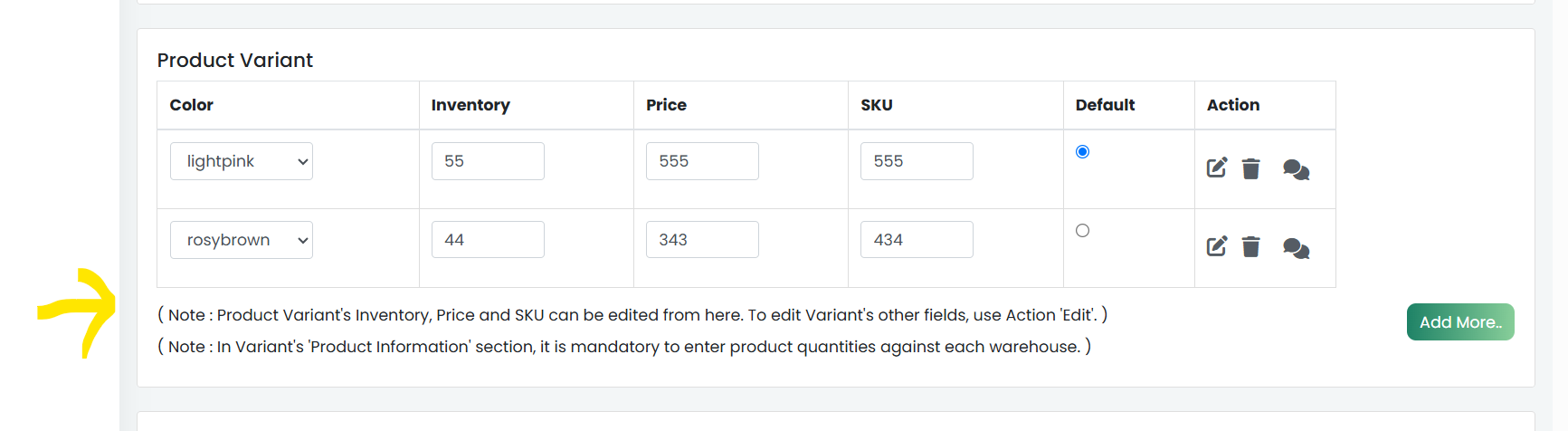Open the lightpink color dropdown

(x=242, y=161)
